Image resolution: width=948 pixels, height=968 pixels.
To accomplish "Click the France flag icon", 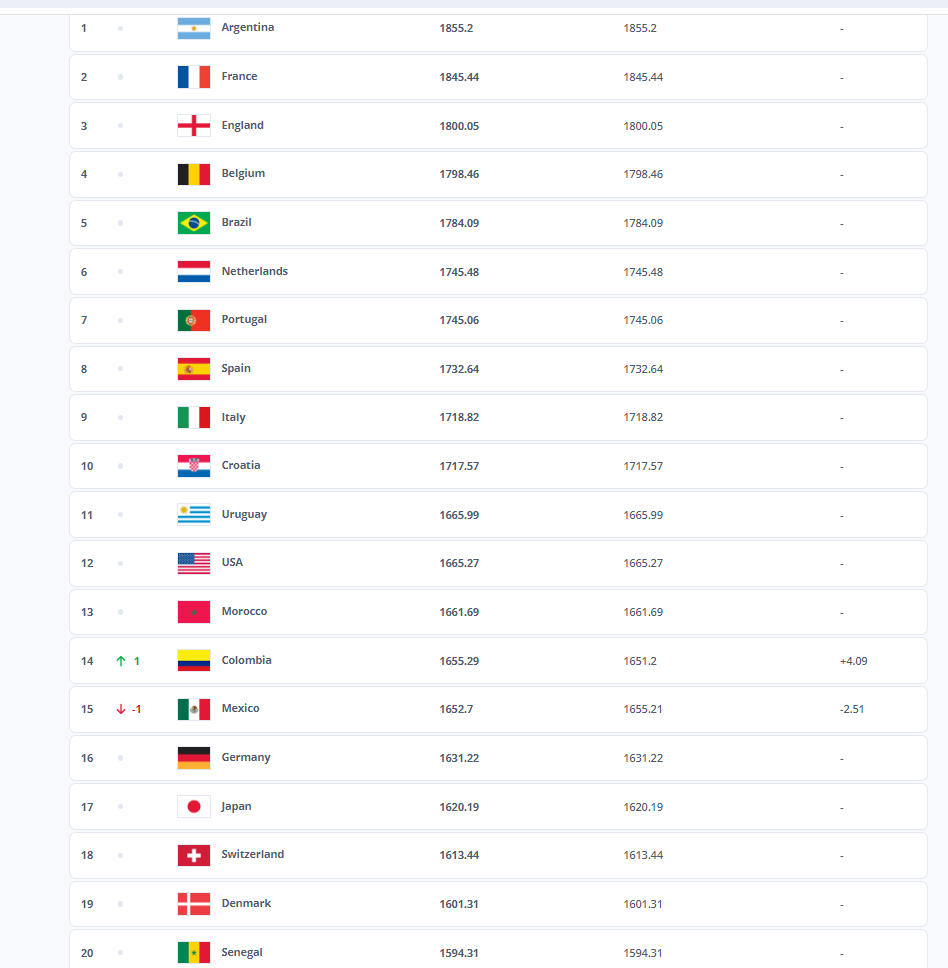I will click(x=193, y=77).
